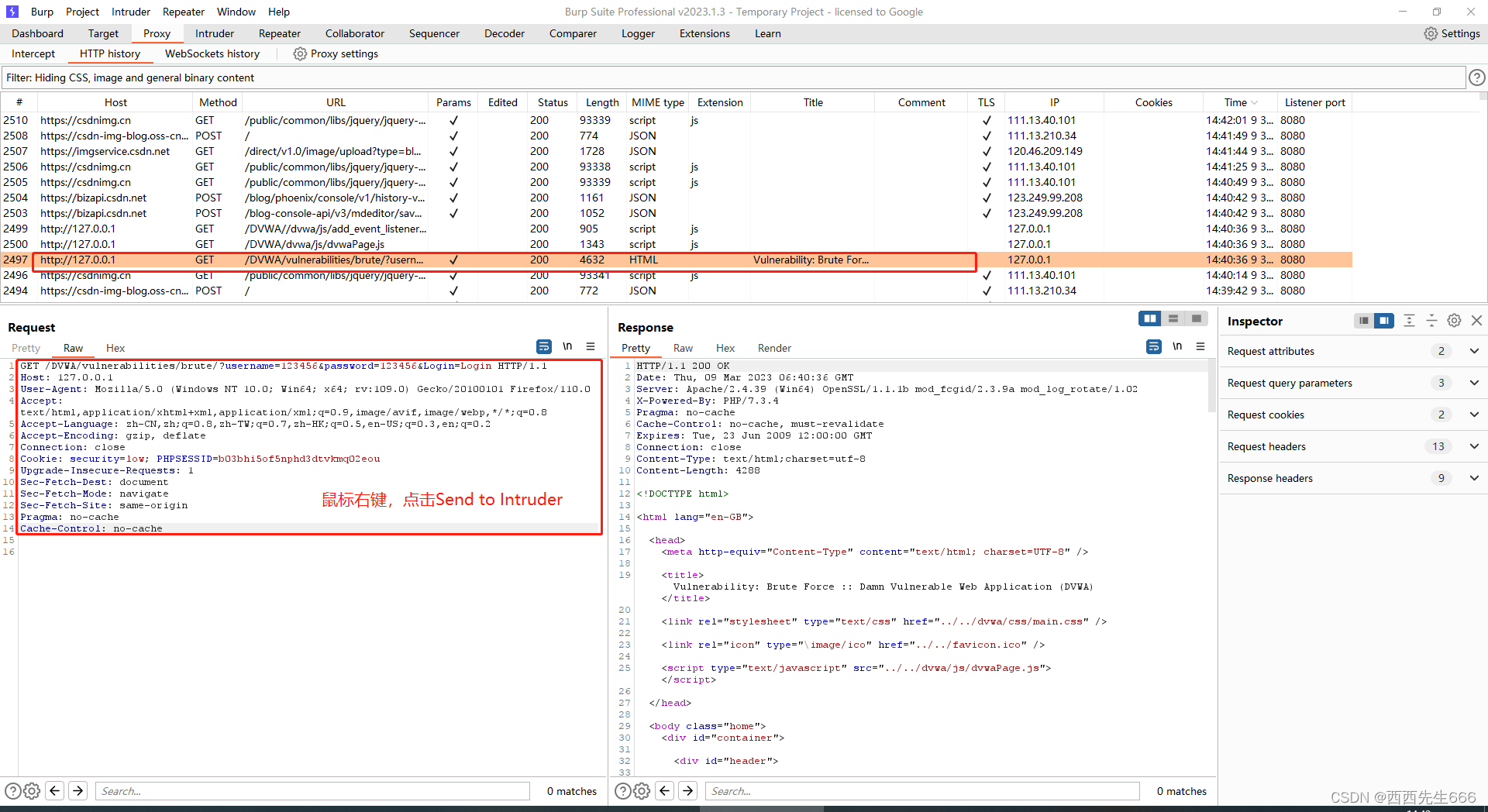This screenshot has width=1488, height=812.
Task: Switch Response view to Render
Action: (x=774, y=348)
